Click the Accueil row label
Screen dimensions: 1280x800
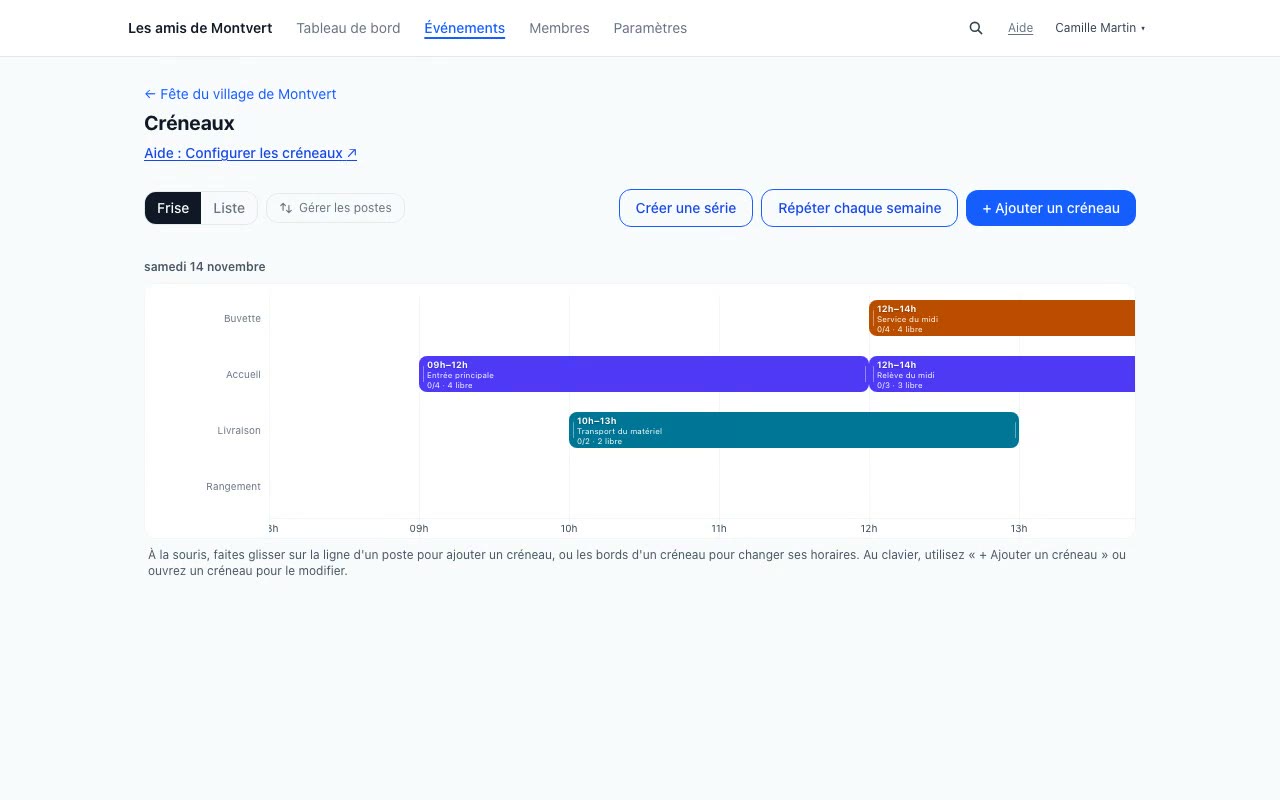(243, 374)
